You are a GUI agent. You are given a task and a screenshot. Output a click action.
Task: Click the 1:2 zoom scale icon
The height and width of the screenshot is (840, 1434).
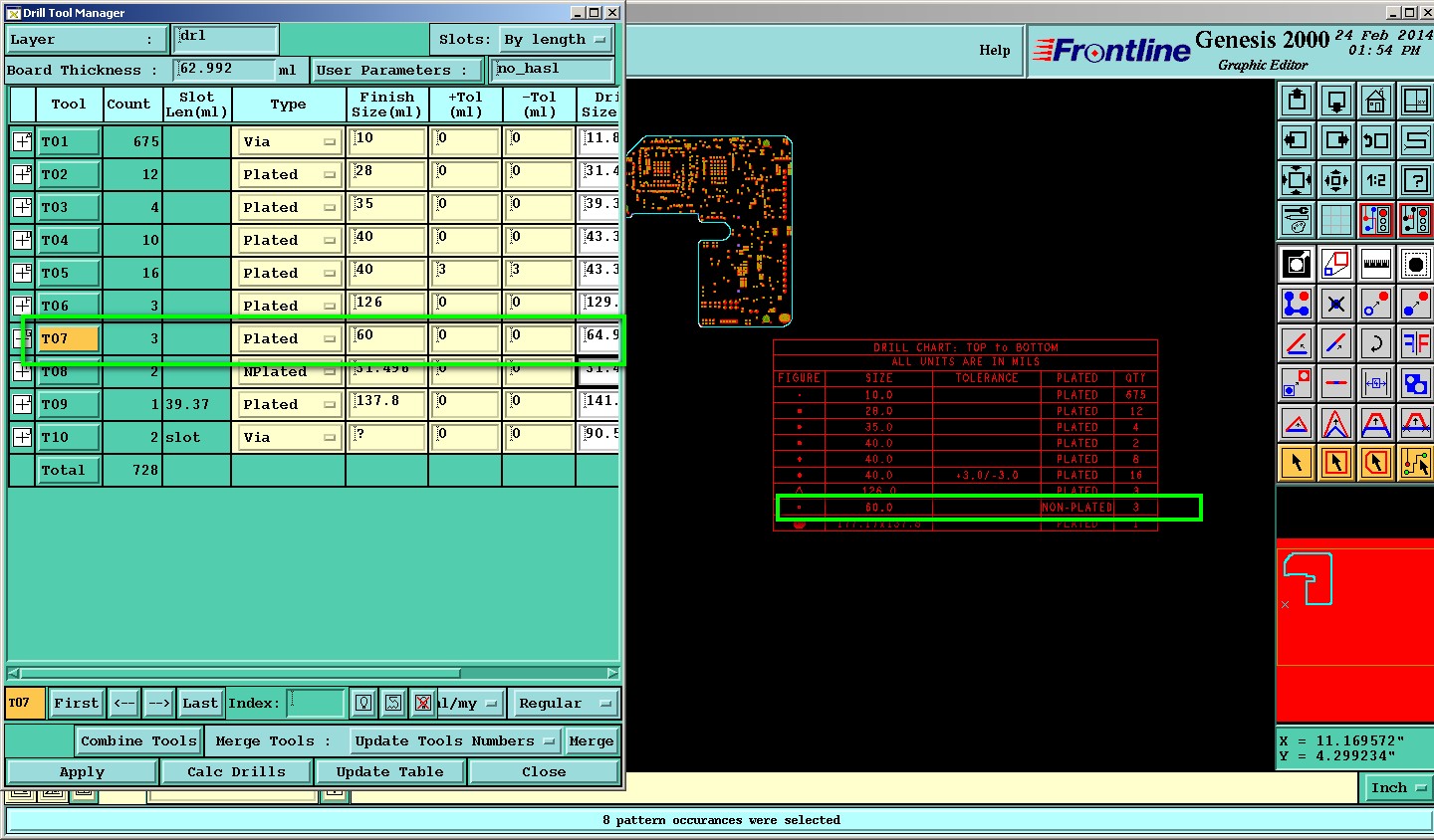(x=1375, y=181)
